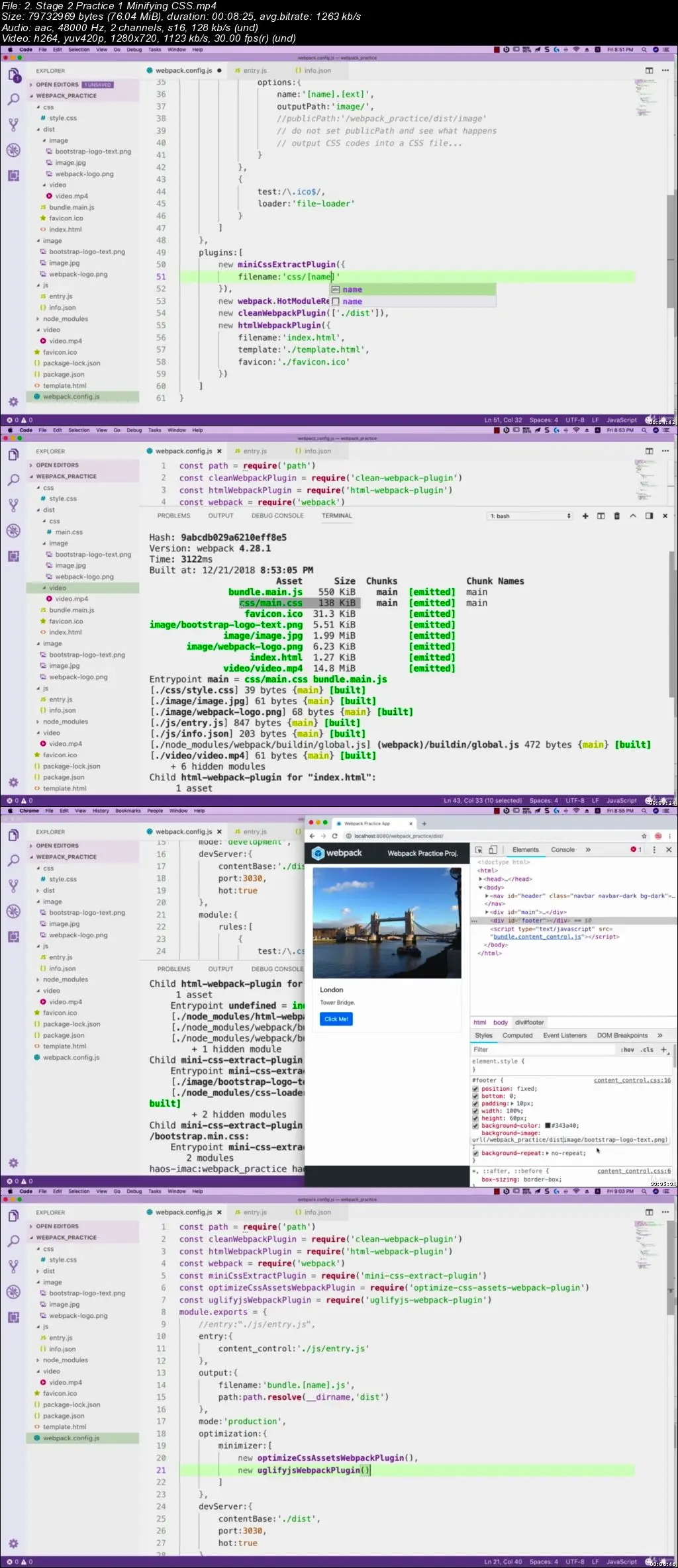
Task: Click the localhost:8080 address bar
Action: (490, 836)
